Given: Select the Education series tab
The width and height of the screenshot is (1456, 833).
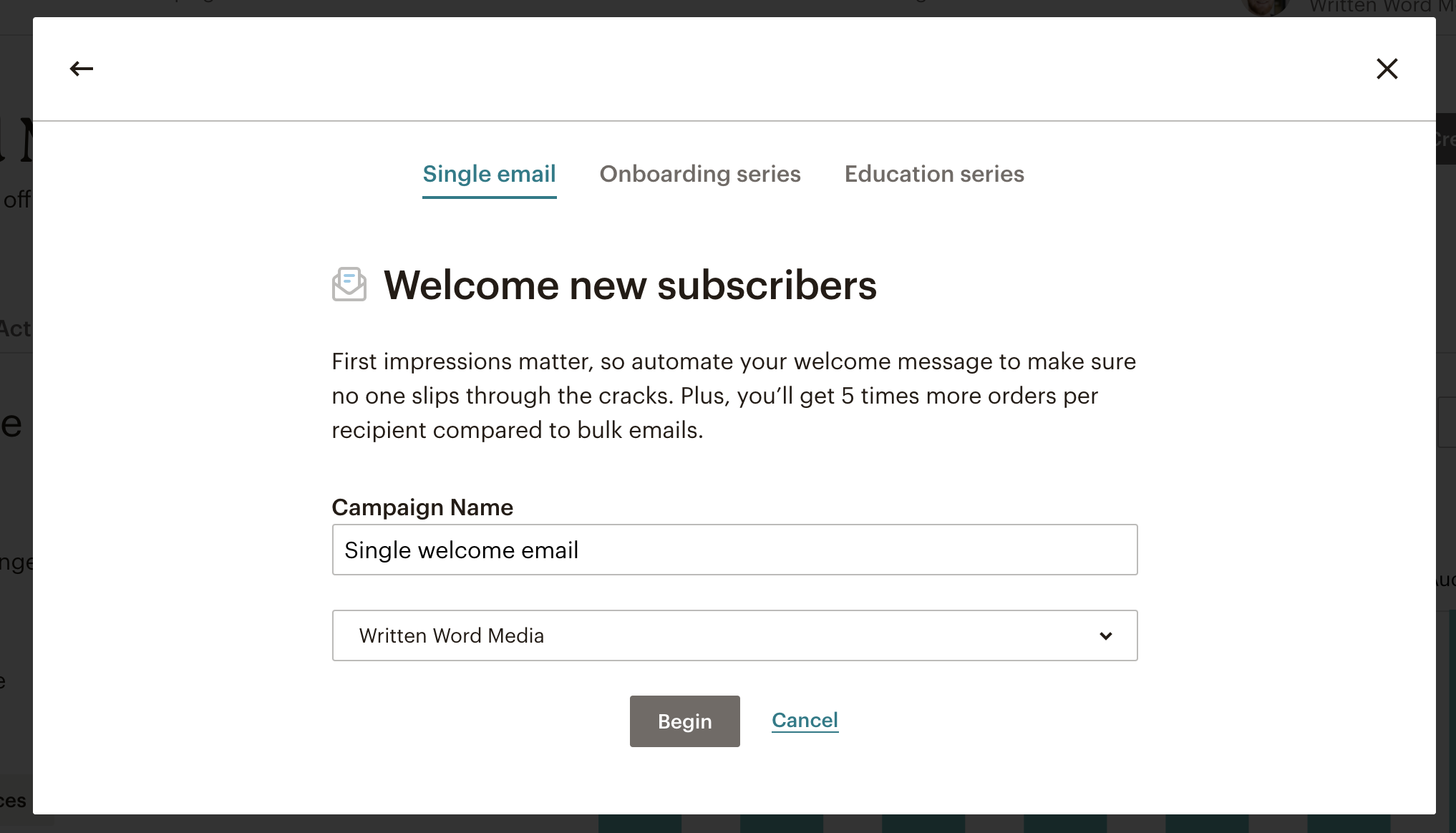Looking at the screenshot, I should (934, 175).
